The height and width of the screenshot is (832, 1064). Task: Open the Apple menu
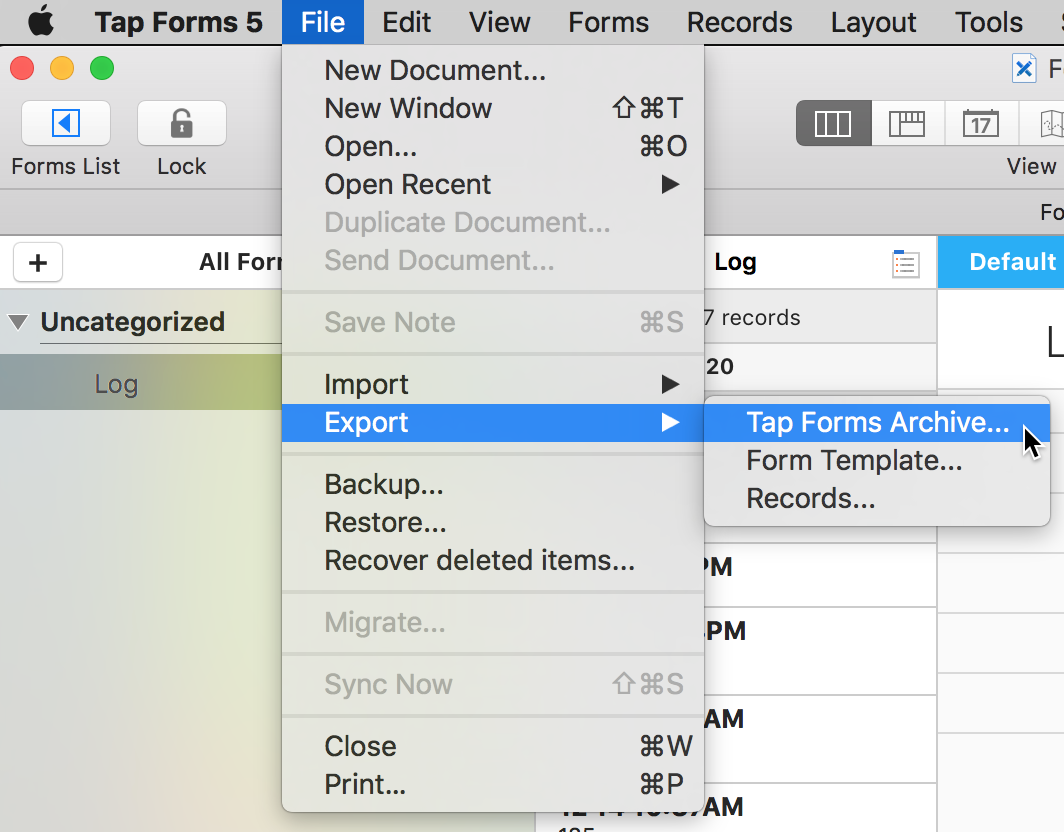tap(41, 21)
